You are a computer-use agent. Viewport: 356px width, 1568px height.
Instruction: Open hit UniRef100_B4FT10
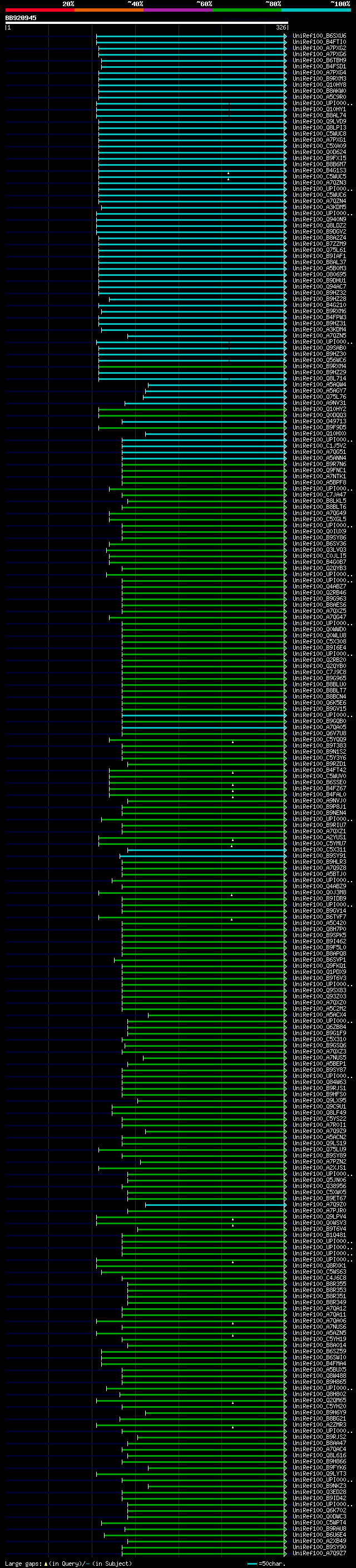[319, 42]
